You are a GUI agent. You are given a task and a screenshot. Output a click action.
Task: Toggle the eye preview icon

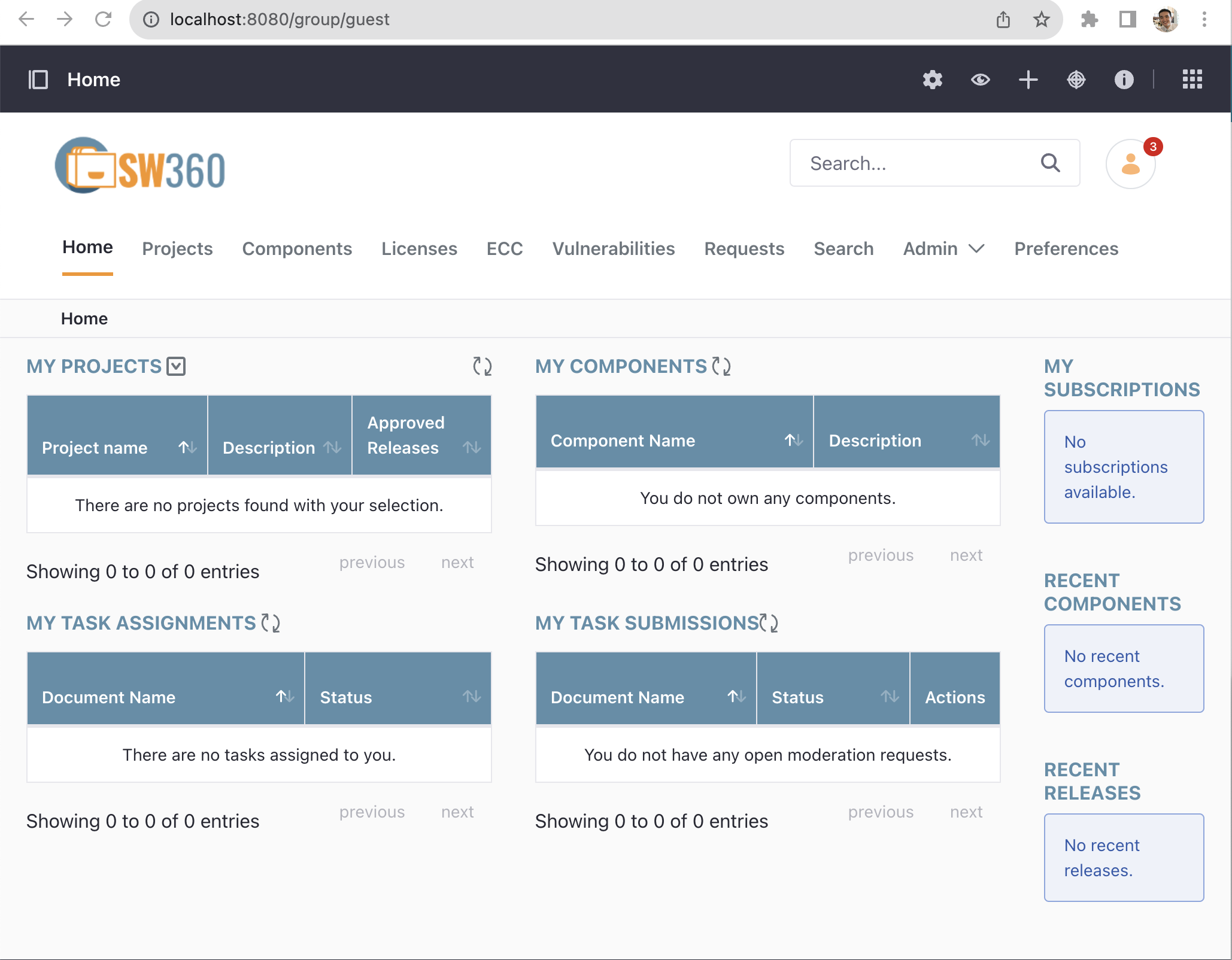(980, 80)
